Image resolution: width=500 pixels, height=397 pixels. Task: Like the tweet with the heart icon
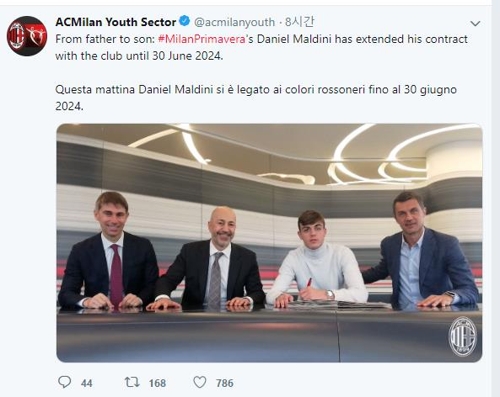pos(200,382)
